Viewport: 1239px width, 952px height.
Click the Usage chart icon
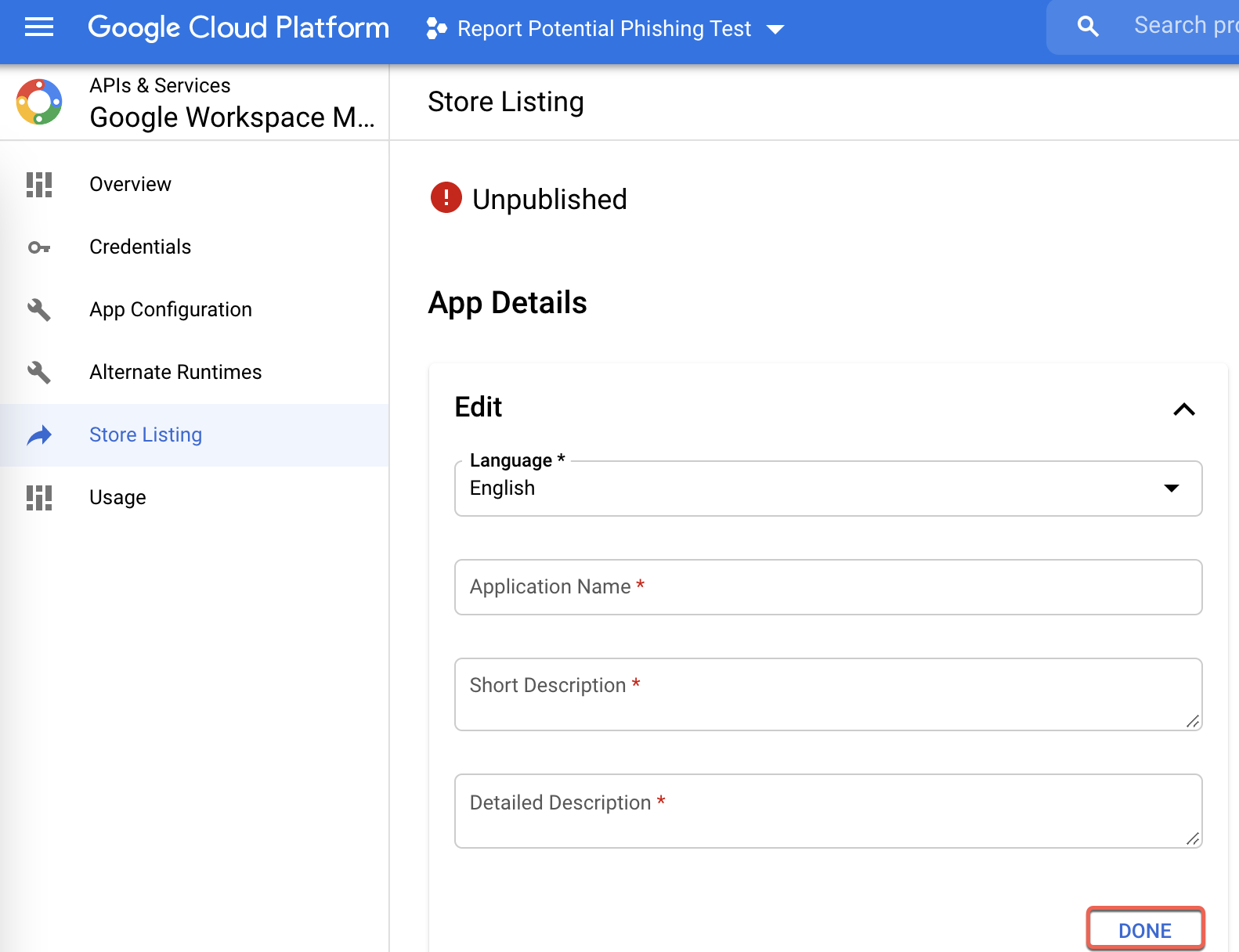(39, 498)
